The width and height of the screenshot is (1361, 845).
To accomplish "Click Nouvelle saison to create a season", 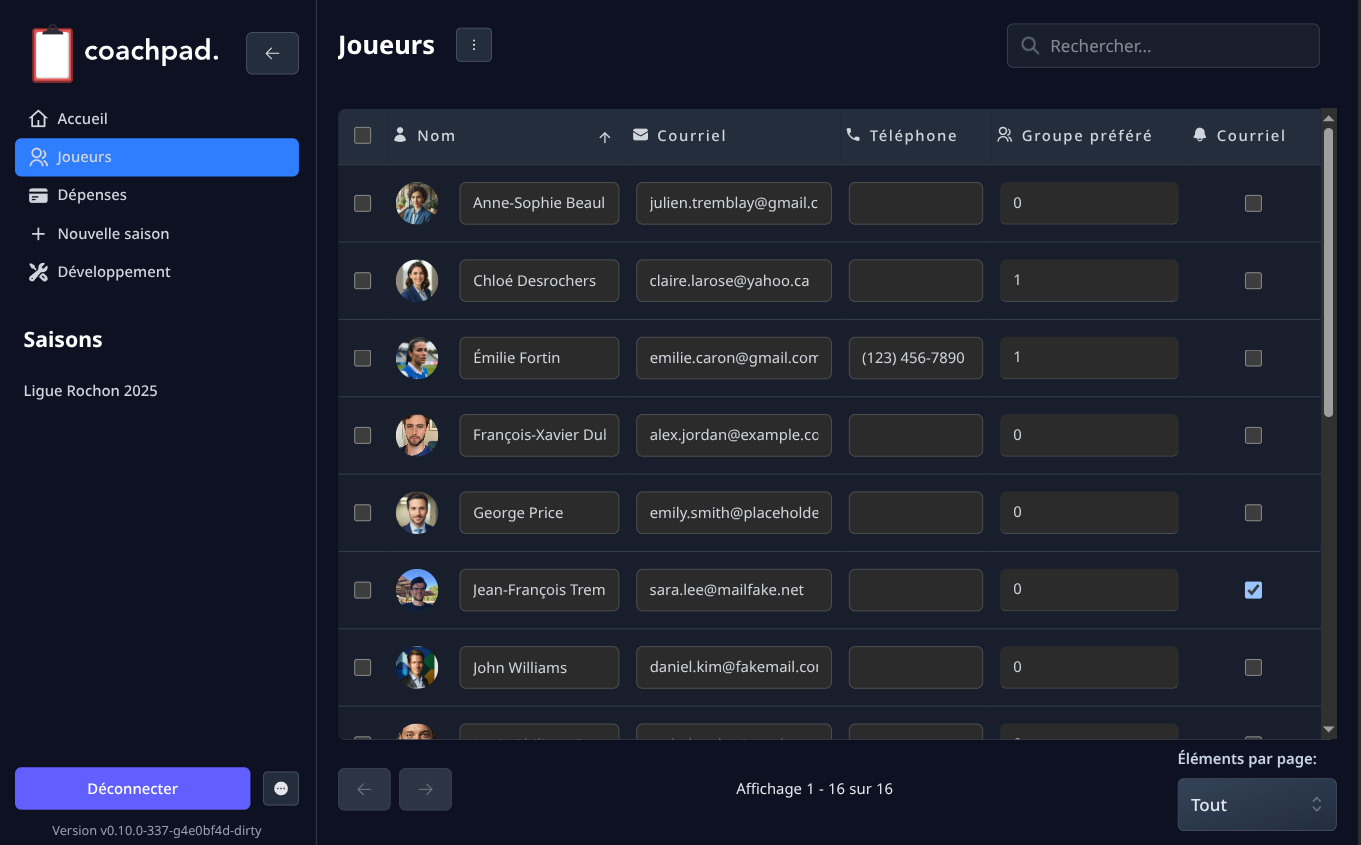I will (x=111, y=233).
